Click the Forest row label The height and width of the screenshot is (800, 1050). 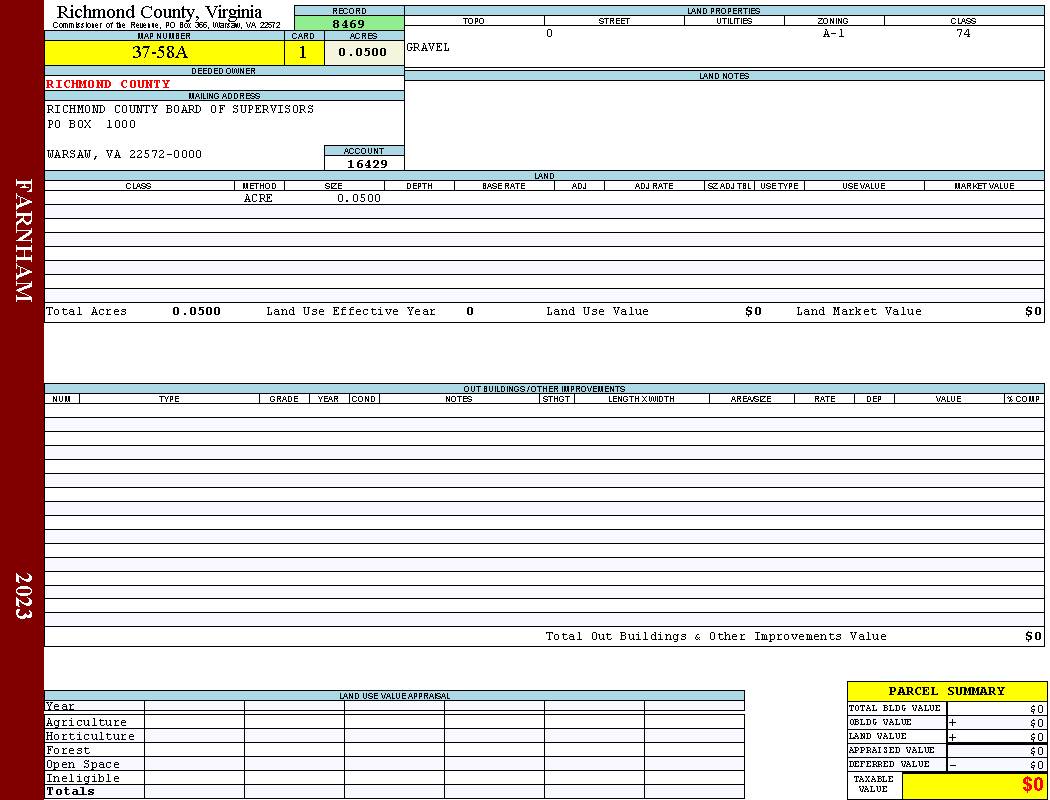68,750
